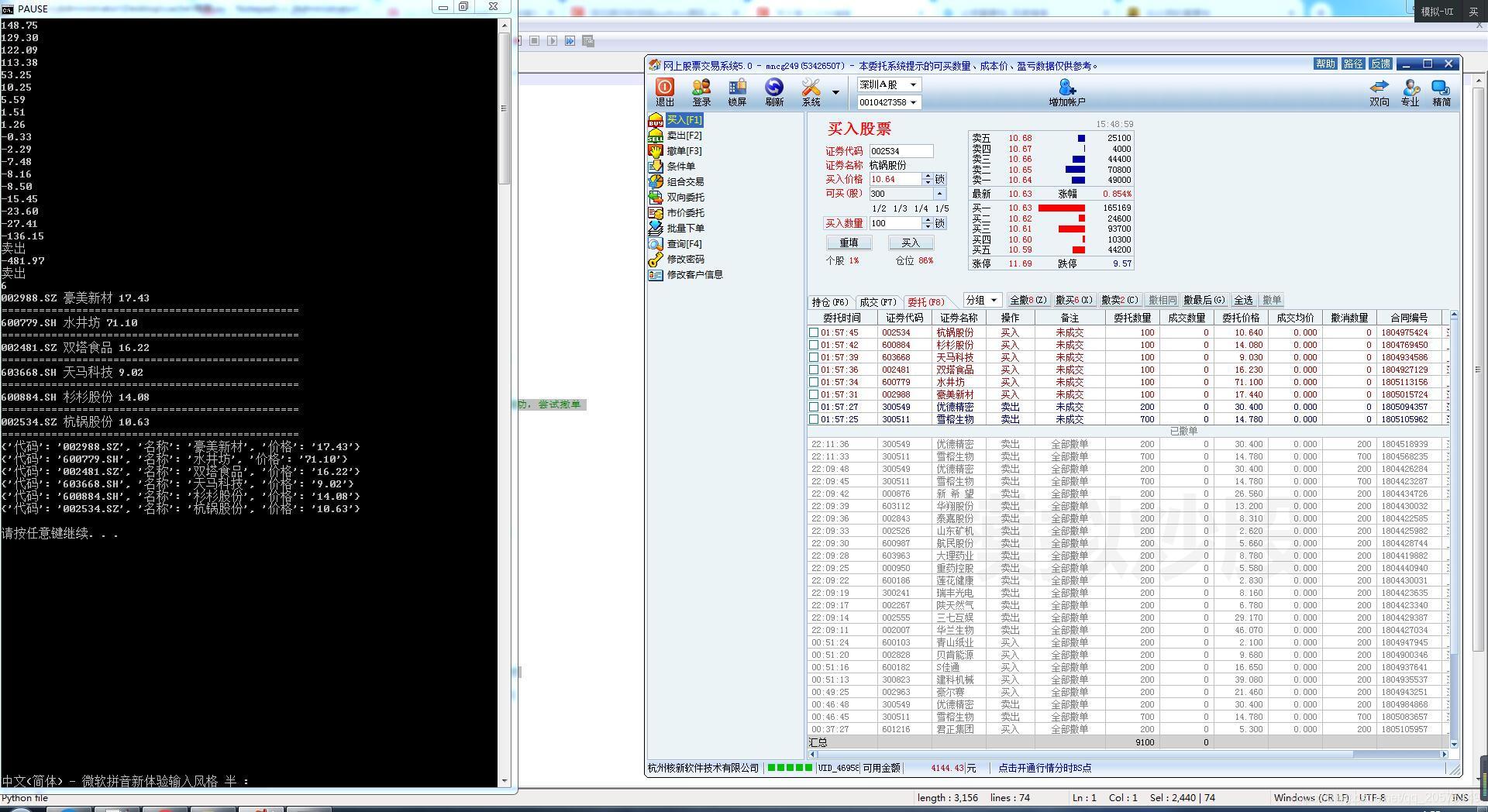
Task: Open 组合交易 in the sidebar
Action: [686, 181]
